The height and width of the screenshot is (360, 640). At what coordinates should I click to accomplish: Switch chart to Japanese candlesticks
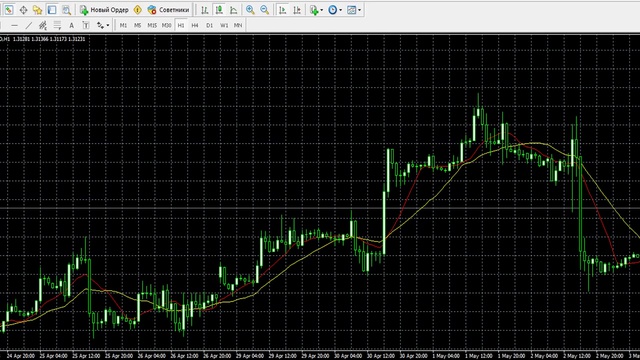tap(219, 10)
